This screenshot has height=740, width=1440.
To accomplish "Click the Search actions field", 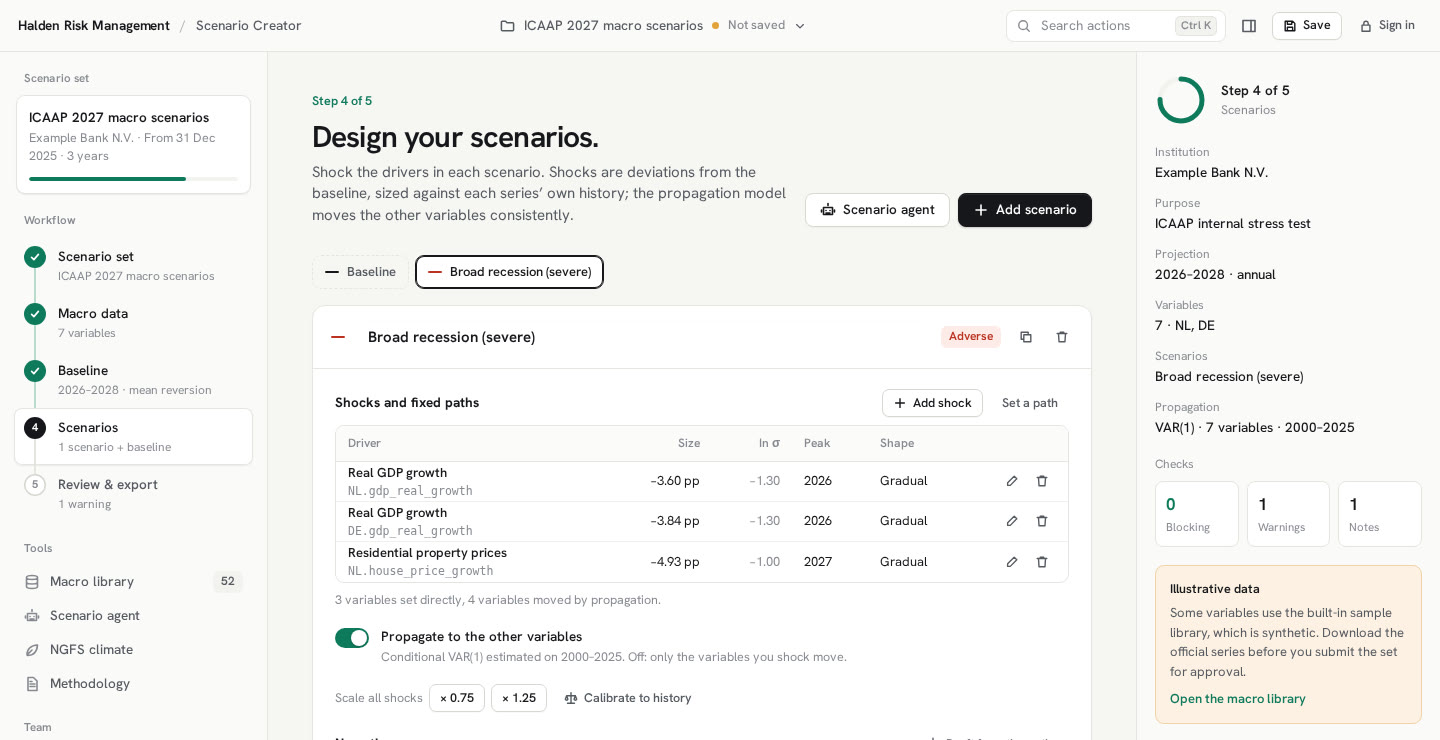I will click(1116, 26).
